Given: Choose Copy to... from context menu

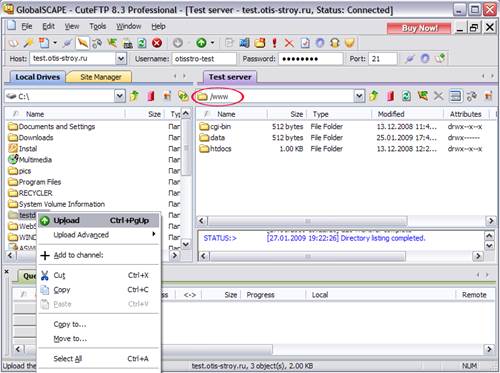Looking at the screenshot, I should click(99, 324).
